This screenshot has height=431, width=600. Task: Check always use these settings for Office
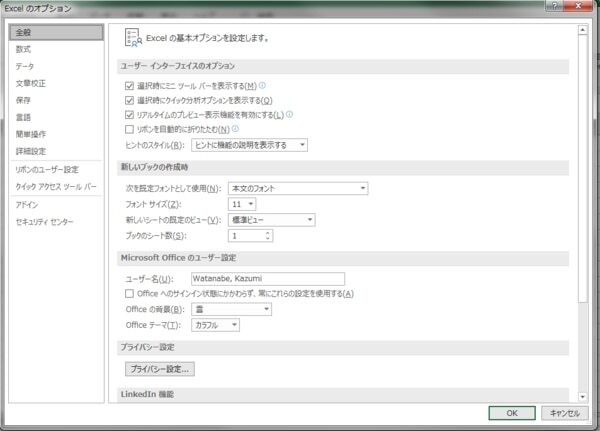pyautogui.click(x=129, y=294)
